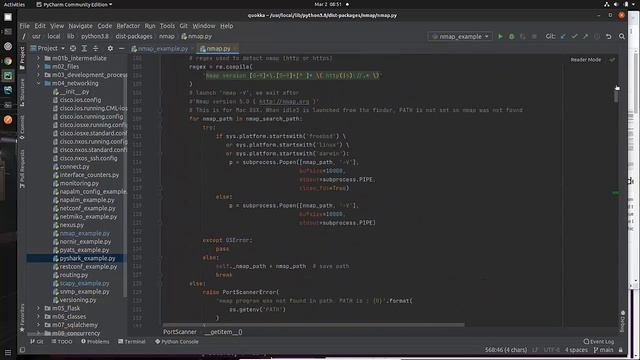Click the Chrome icon in Ubuntu dock

pyautogui.click(x=8, y=61)
